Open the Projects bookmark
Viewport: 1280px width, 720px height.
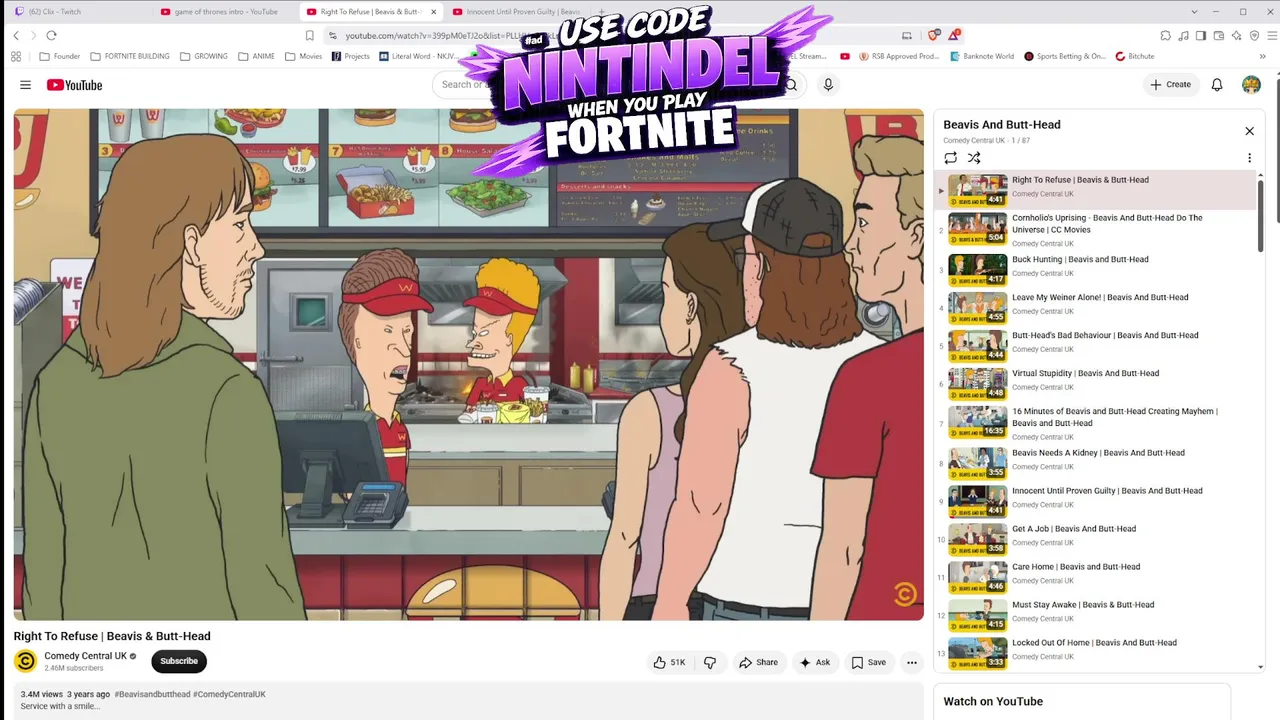[350, 57]
